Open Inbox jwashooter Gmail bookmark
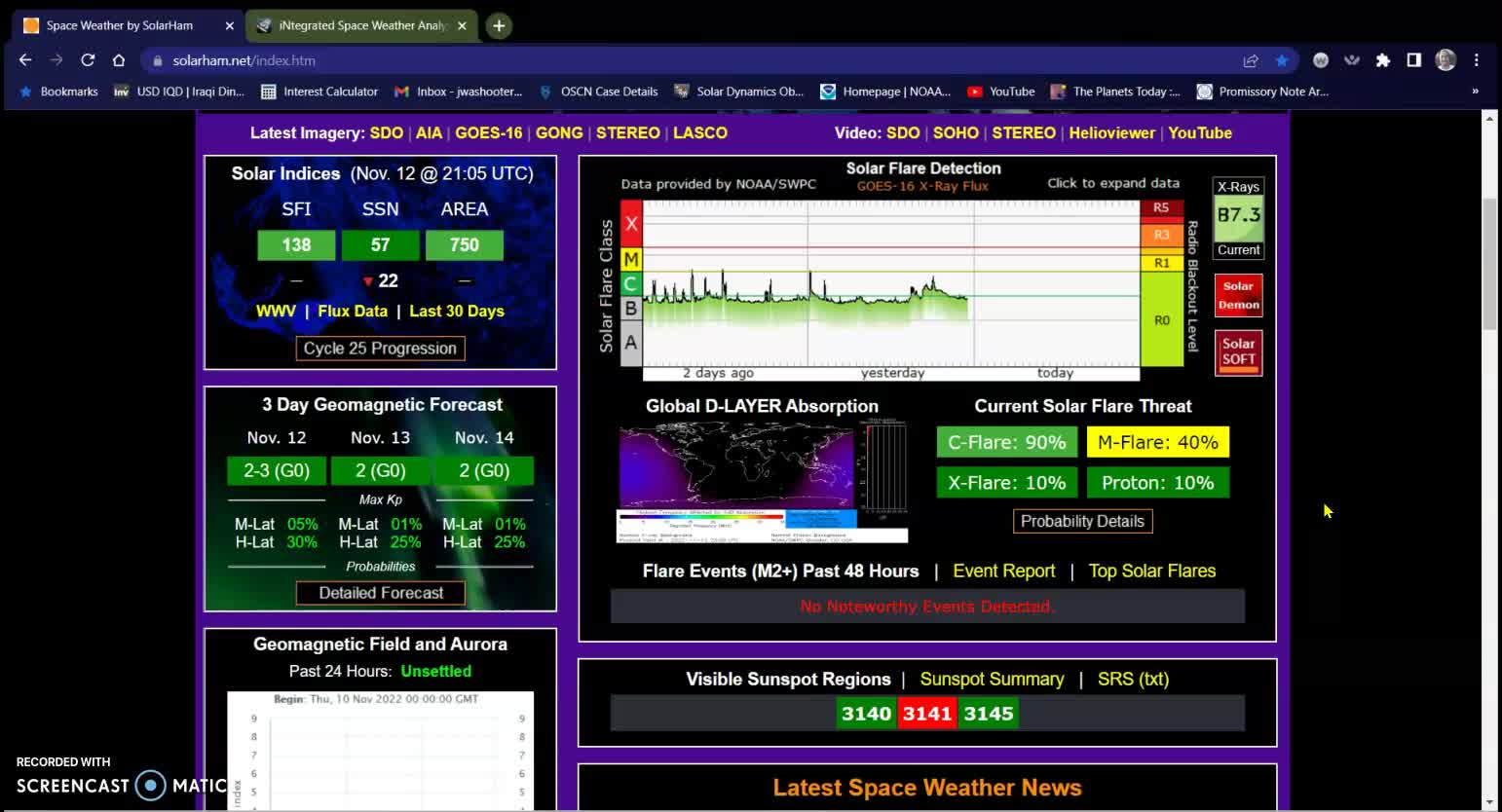The height and width of the screenshot is (812, 1502). click(x=458, y=92)
